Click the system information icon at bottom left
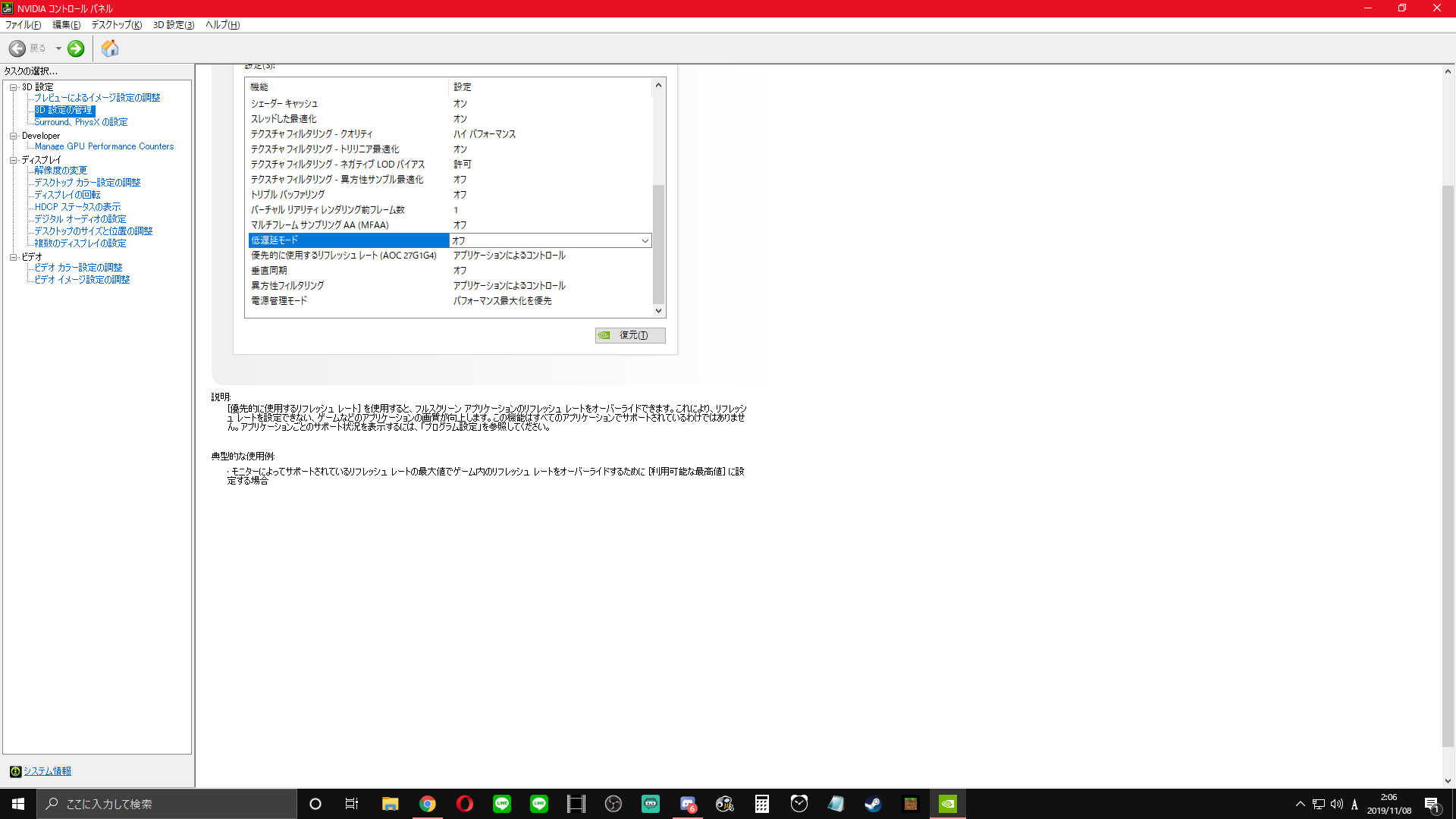The image size is (1456, 819). (x=15, y=771)
